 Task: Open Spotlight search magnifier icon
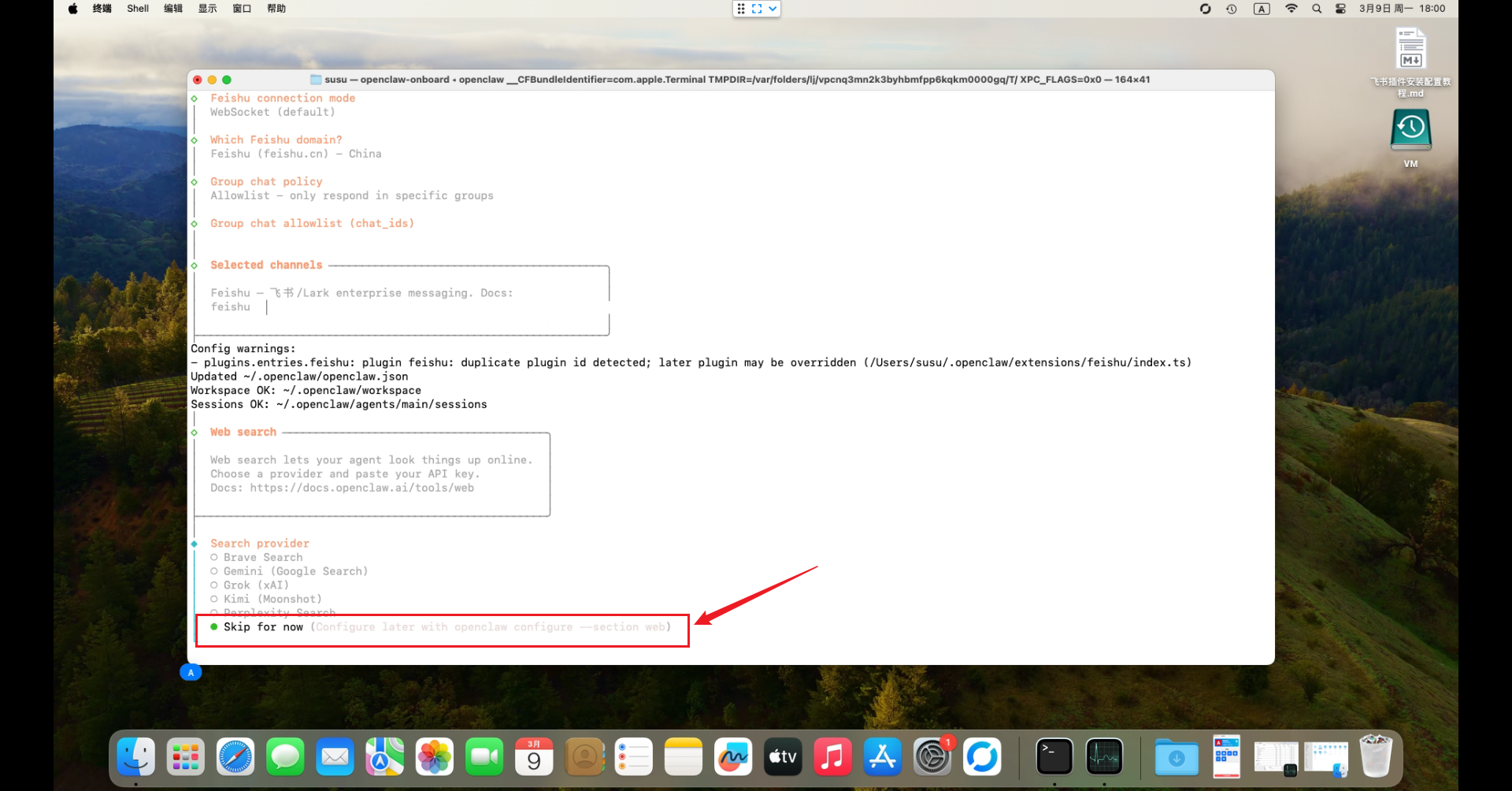click(x=1317, y=9)
